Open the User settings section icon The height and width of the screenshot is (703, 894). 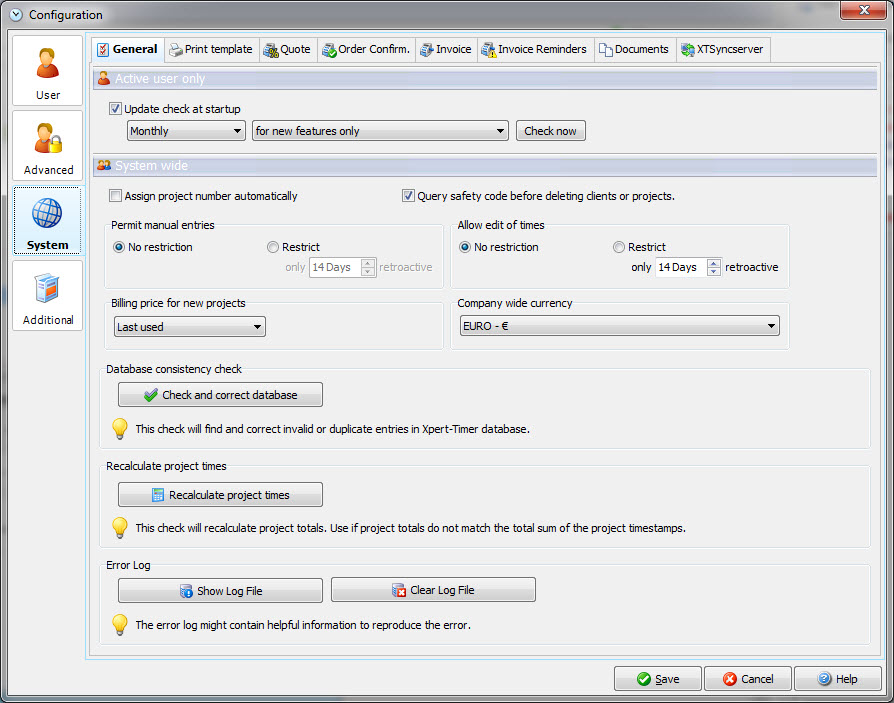pos(47,63)
